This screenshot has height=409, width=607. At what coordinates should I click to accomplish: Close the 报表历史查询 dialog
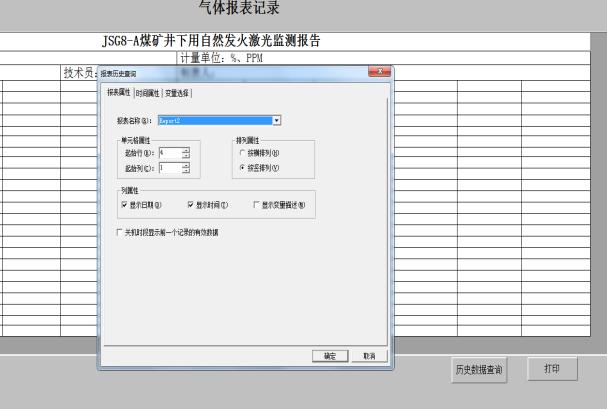379,71
